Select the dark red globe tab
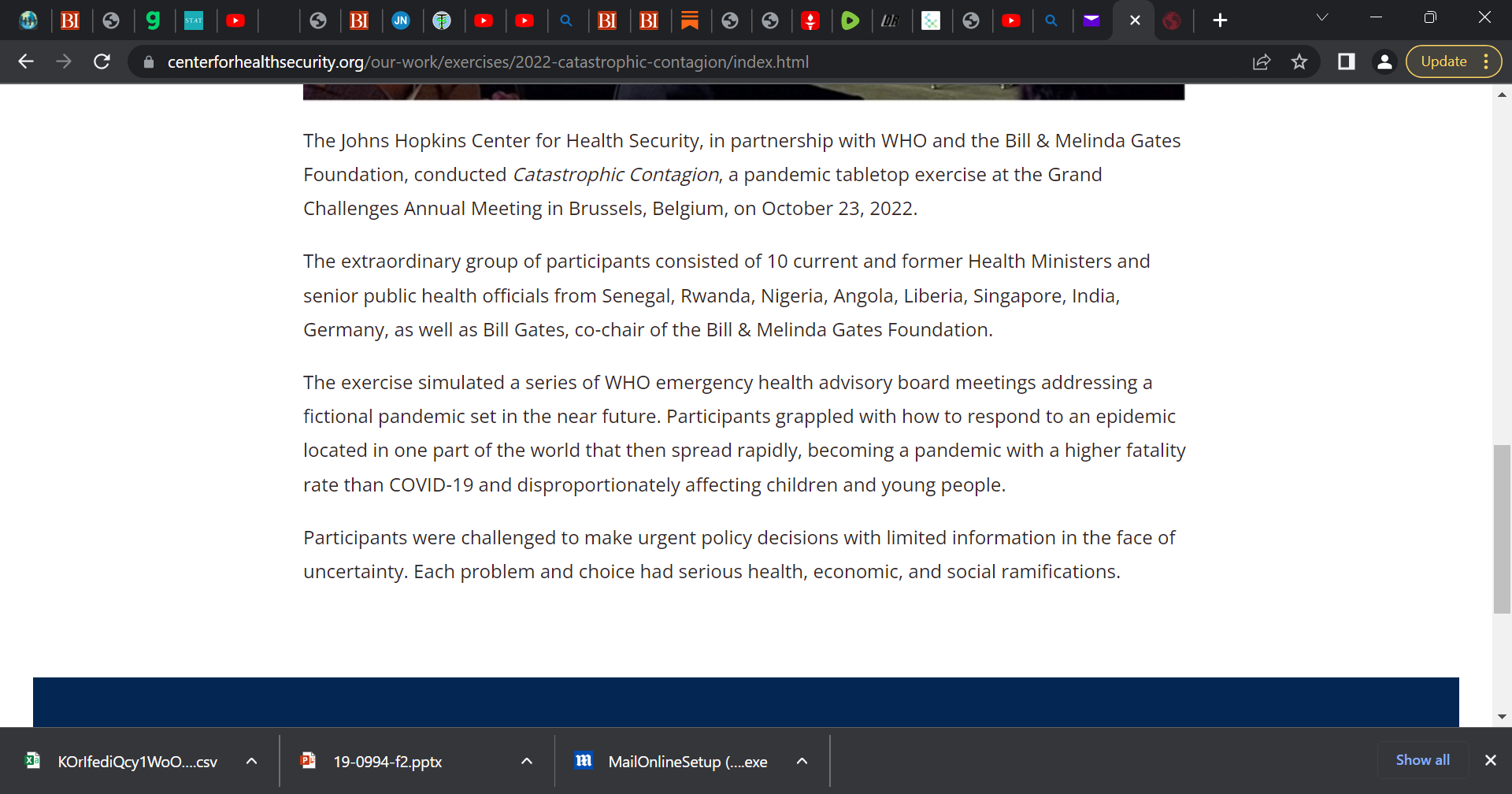This screenshot has height=794, width=1512. pos(1172,20)
